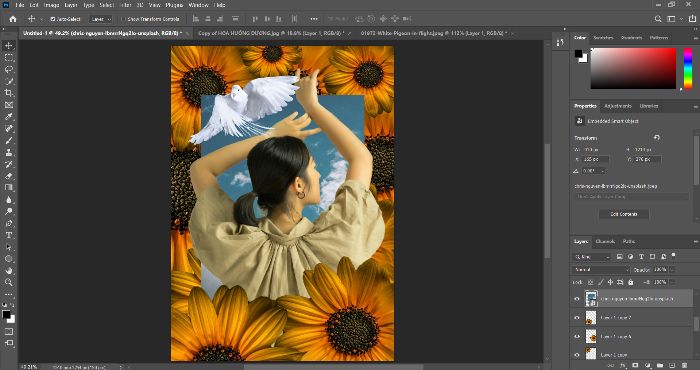Open the Search icon at top right
Screen dimensions: 700x370
point(658,19)
